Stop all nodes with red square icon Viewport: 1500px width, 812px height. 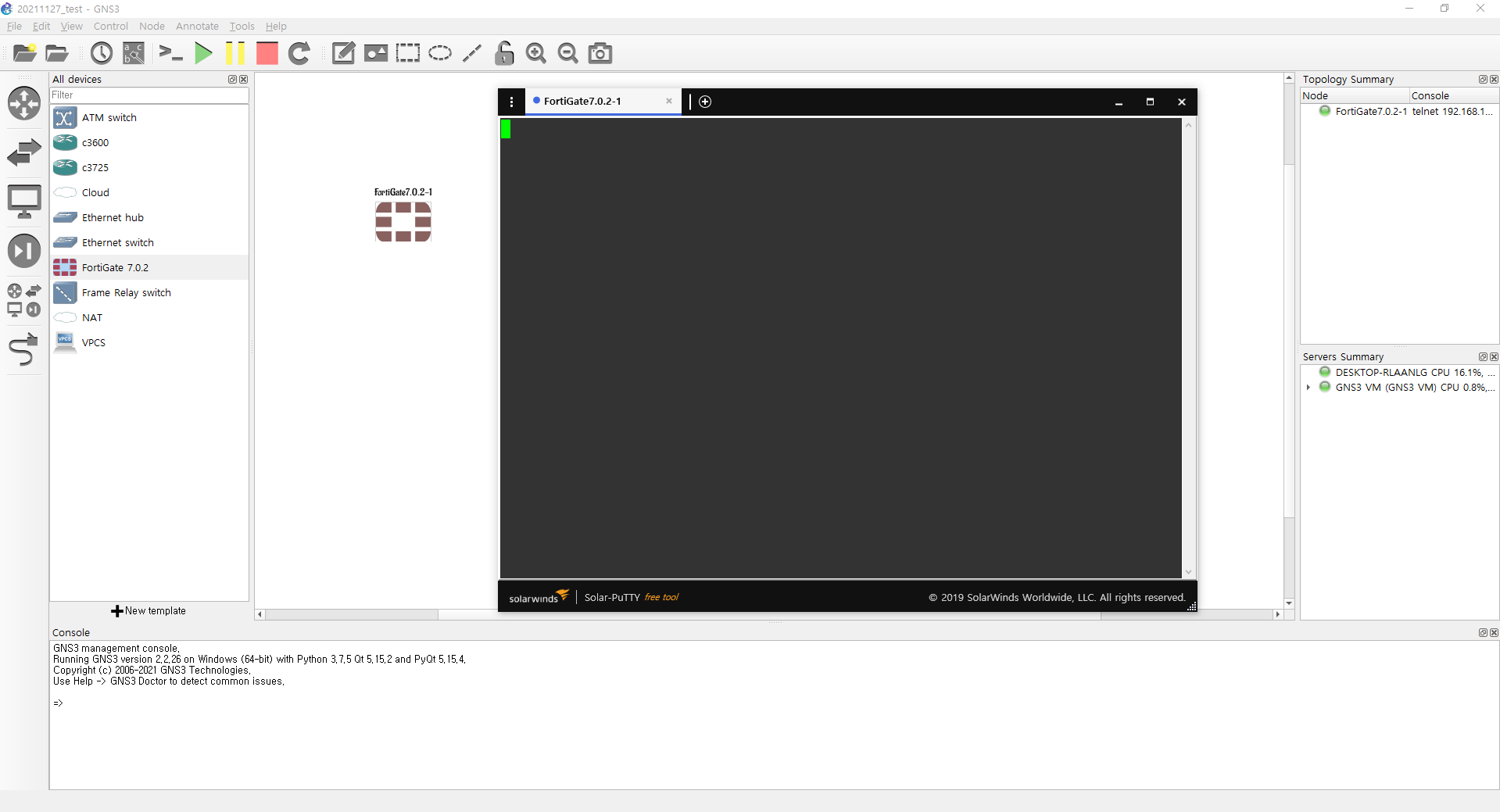[267, 53]
